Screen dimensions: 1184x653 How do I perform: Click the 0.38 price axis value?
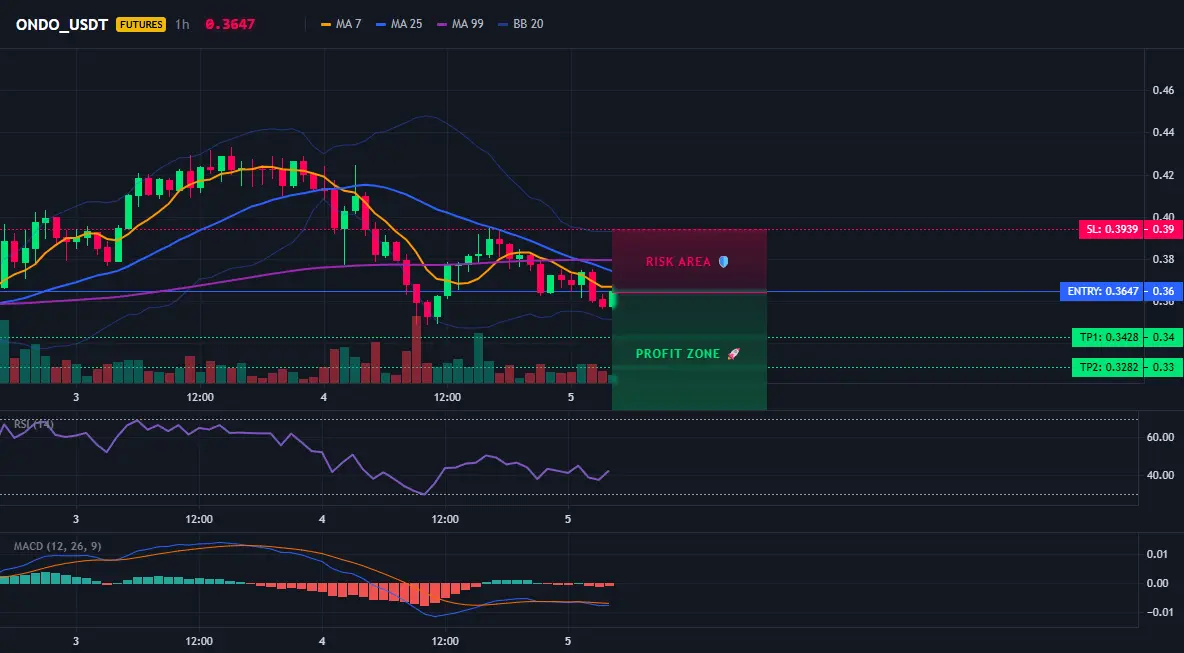click(1163, 259)
